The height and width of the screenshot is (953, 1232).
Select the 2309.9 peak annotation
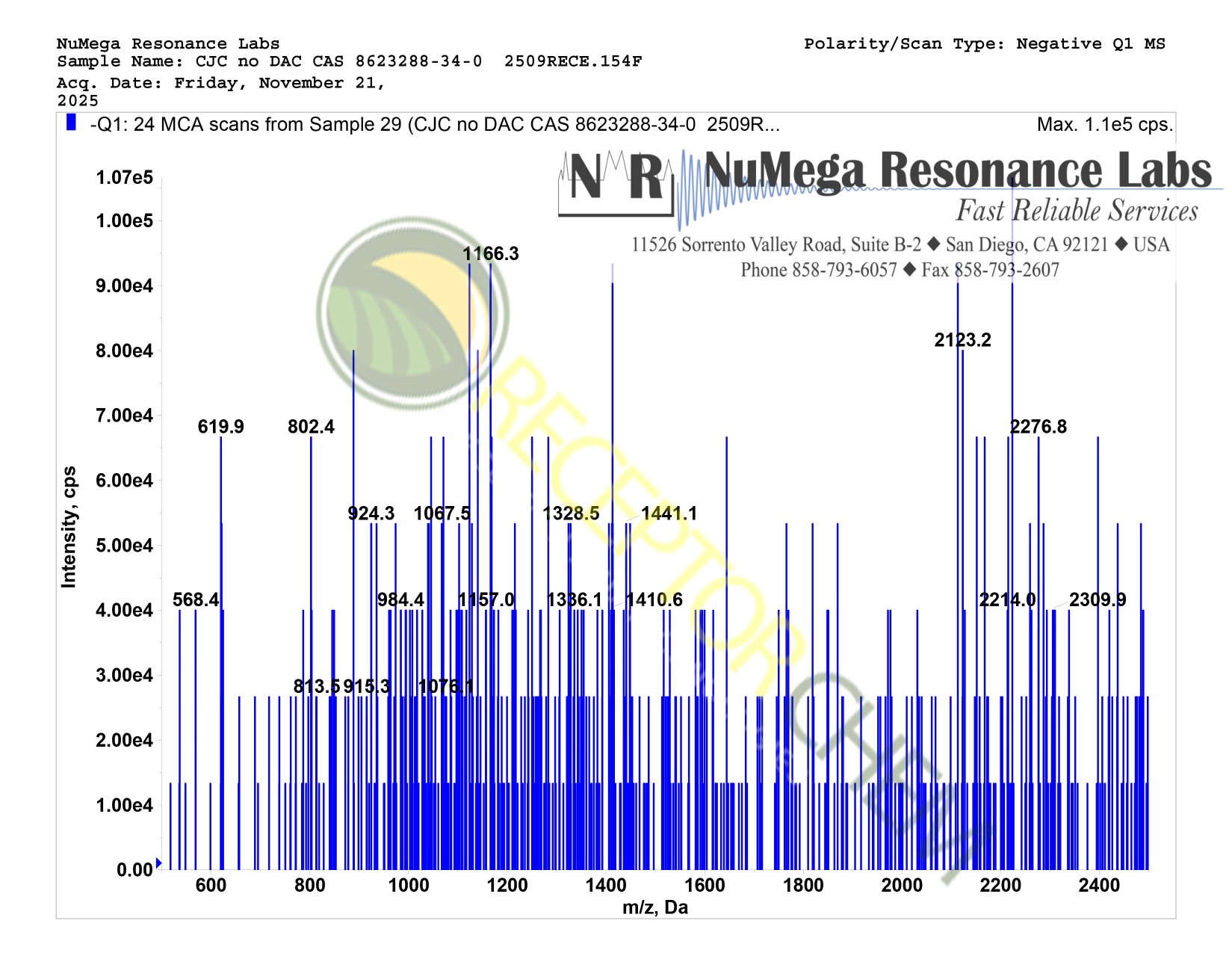click(x=1098, y=600)
